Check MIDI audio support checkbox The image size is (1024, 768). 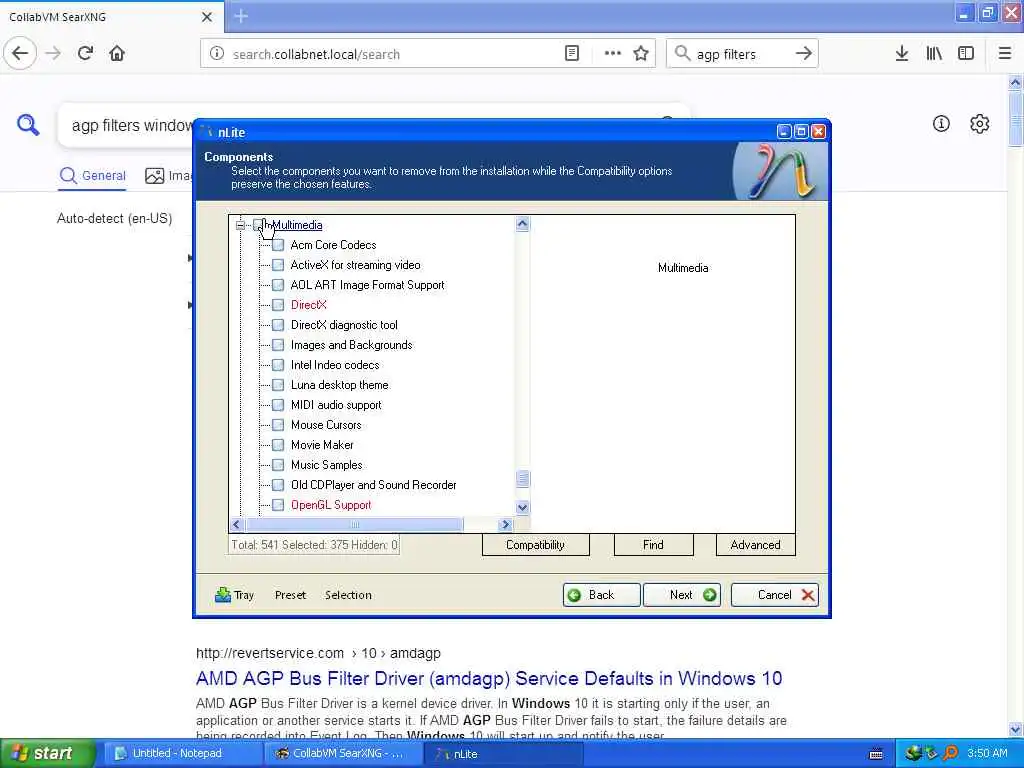pyautogui.click(x=278, y=405)
